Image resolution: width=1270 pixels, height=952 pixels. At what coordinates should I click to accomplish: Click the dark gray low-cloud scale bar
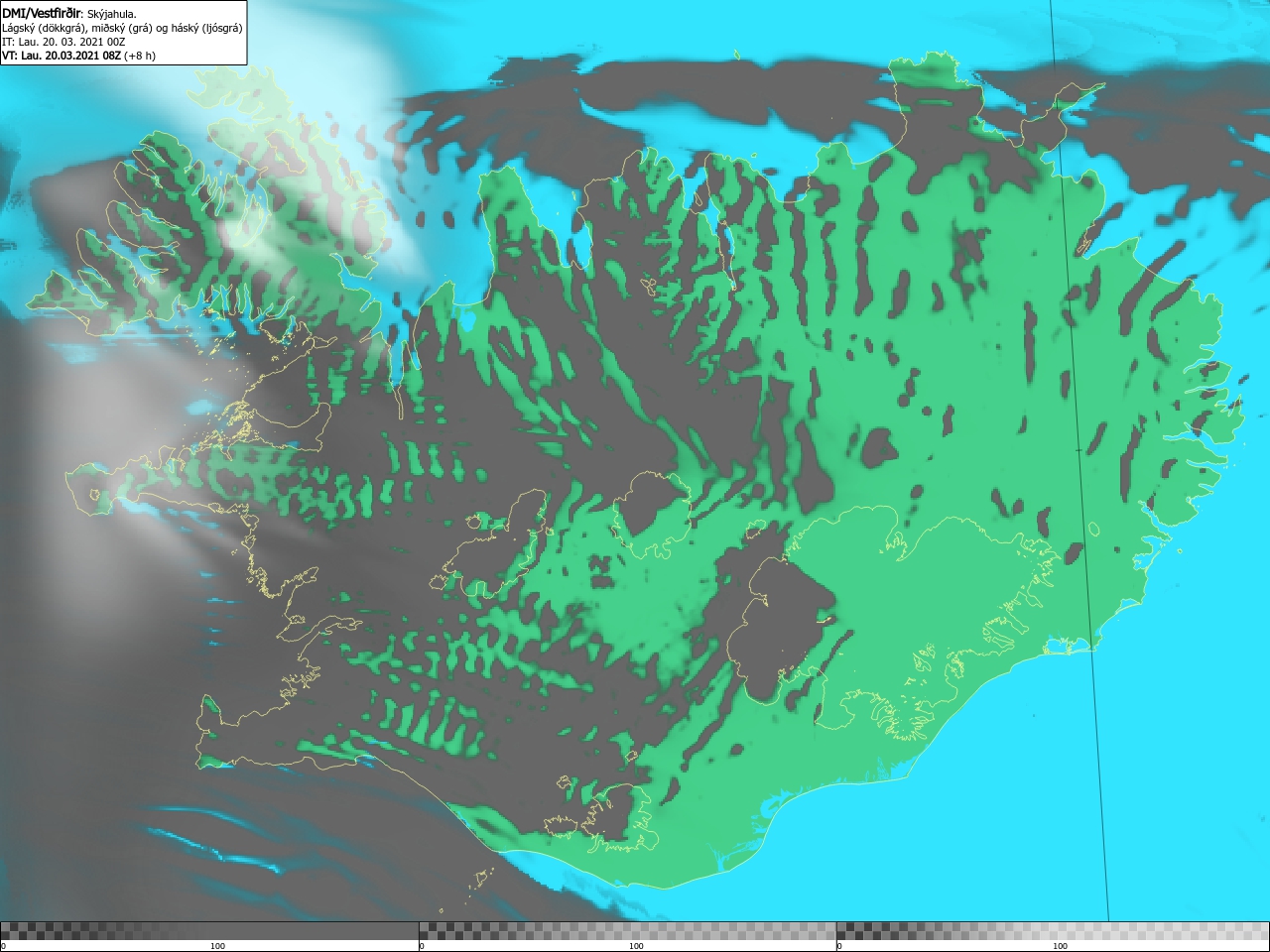pos(209,931)
